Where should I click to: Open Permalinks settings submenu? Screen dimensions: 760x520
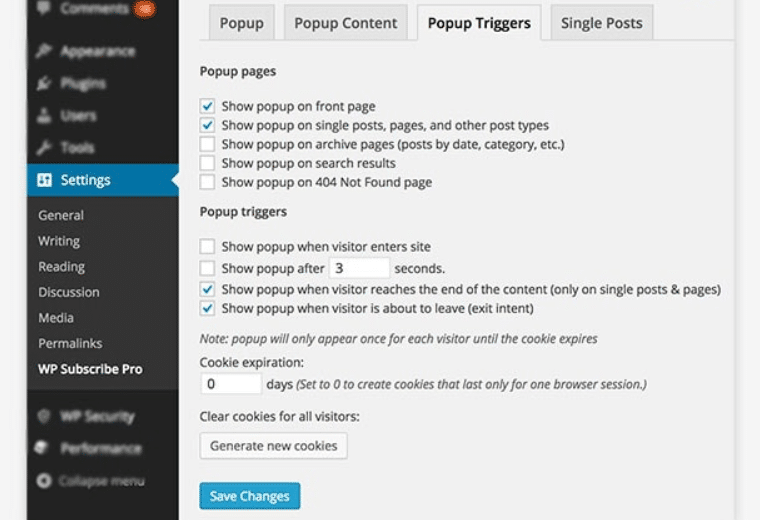tap(70, 343)
